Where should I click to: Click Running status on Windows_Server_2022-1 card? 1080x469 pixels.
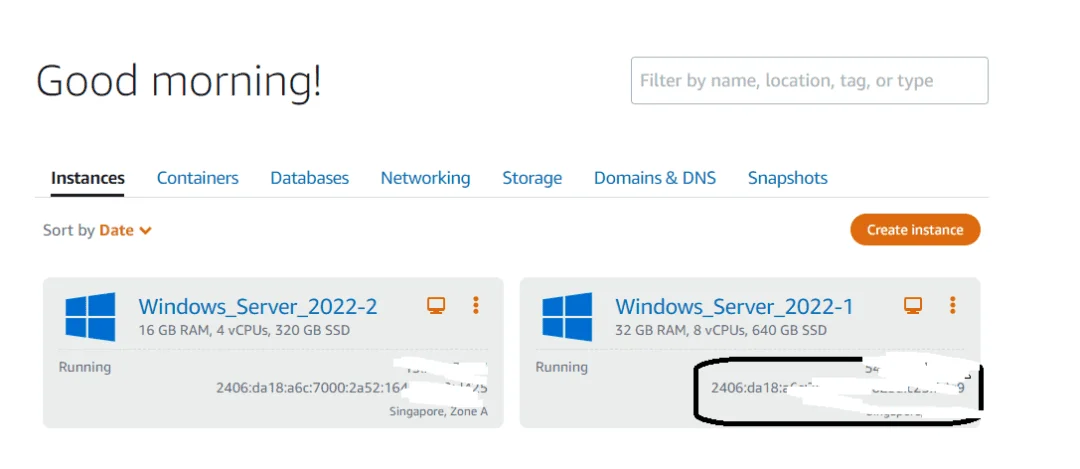562,367
